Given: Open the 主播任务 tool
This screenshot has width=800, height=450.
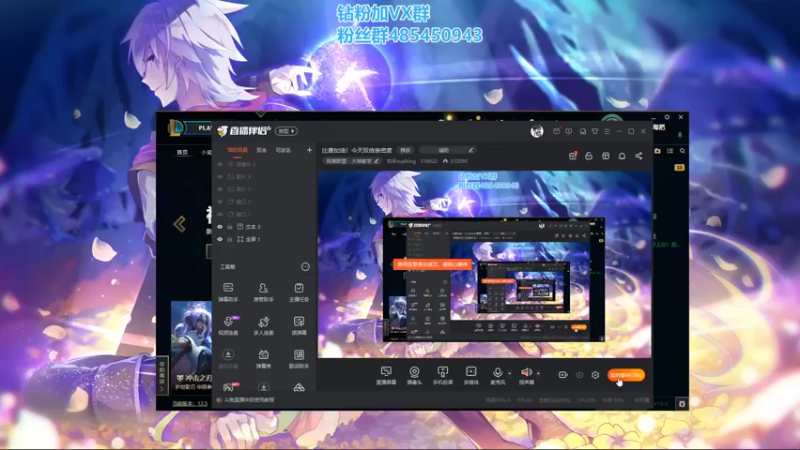Looking at the screenshot, I should tap(298, 292).
